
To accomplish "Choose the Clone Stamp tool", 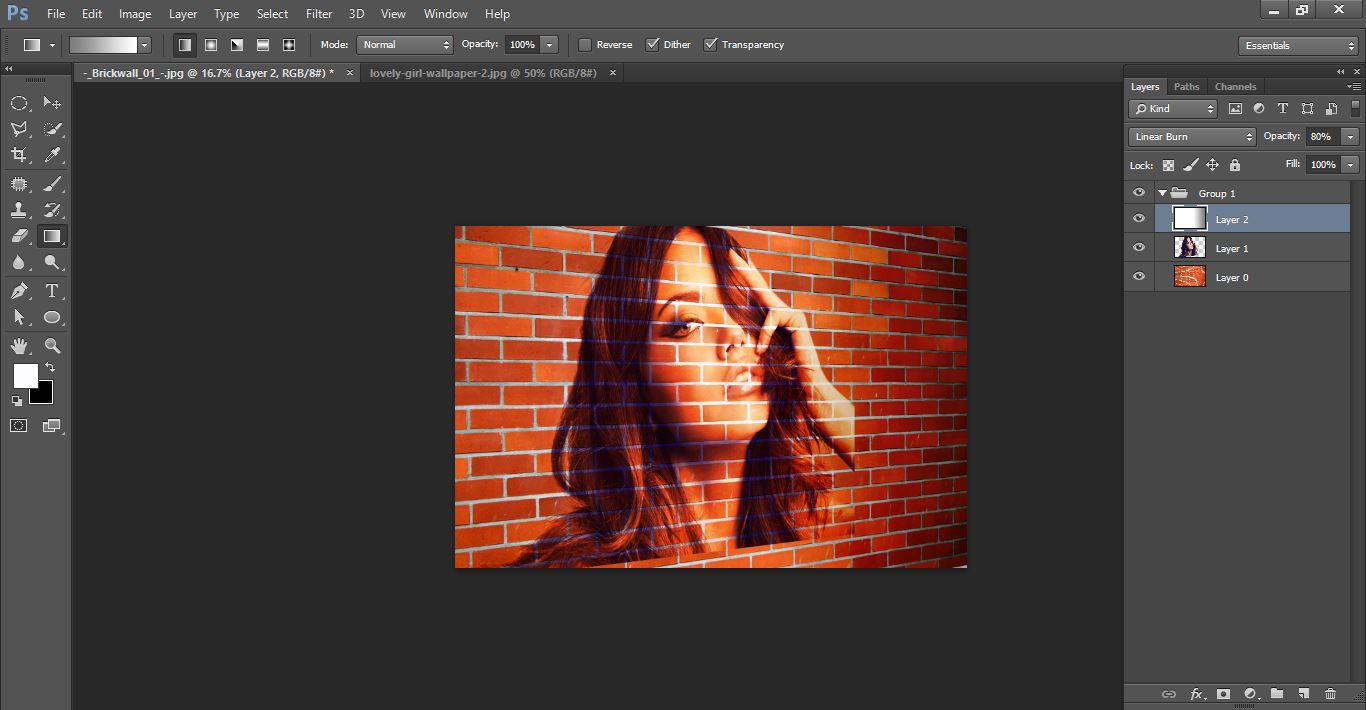I will point(22,209).
